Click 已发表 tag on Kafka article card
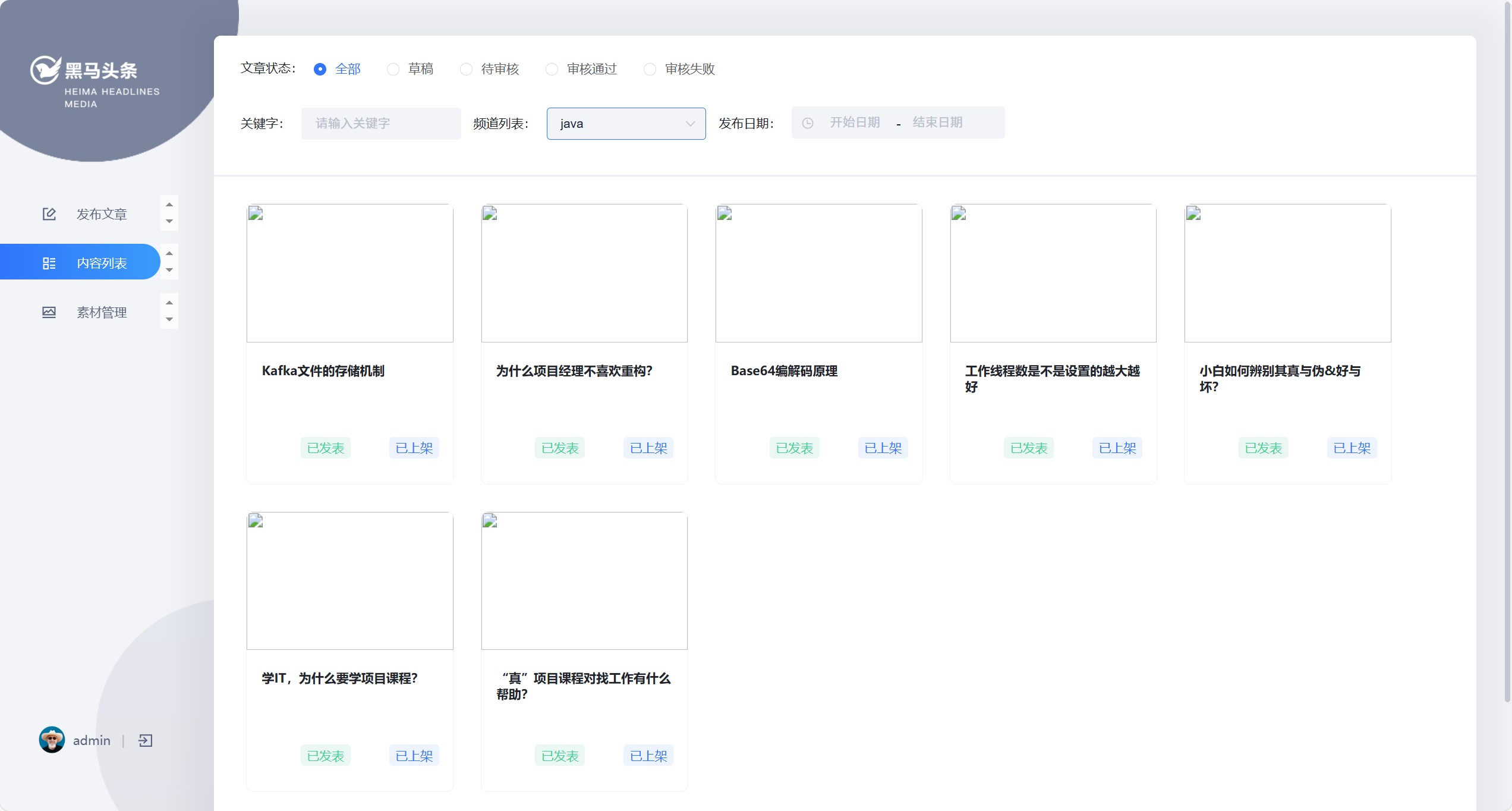This screenshot has width=1512, height=811. pos(325,448)
